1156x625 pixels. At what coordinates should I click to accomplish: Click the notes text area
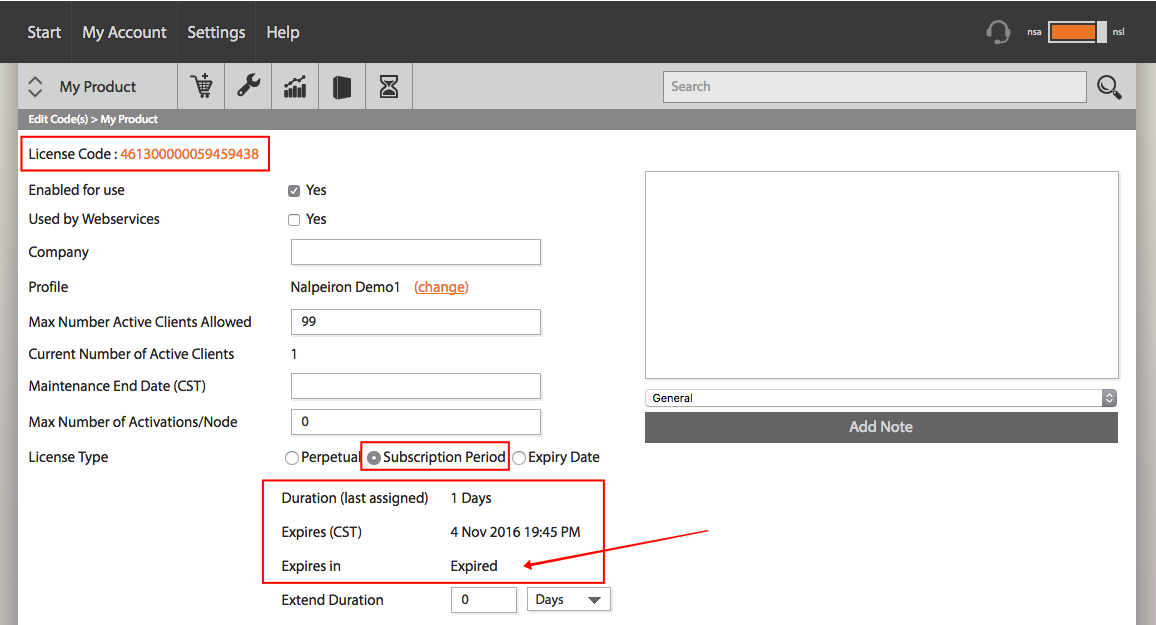[x=882, y=275]
